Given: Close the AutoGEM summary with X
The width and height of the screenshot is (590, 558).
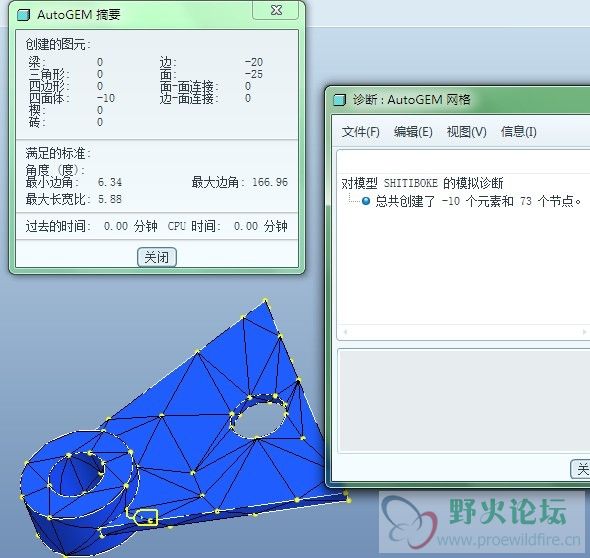Looking at the screenshot, I should 276,10.
